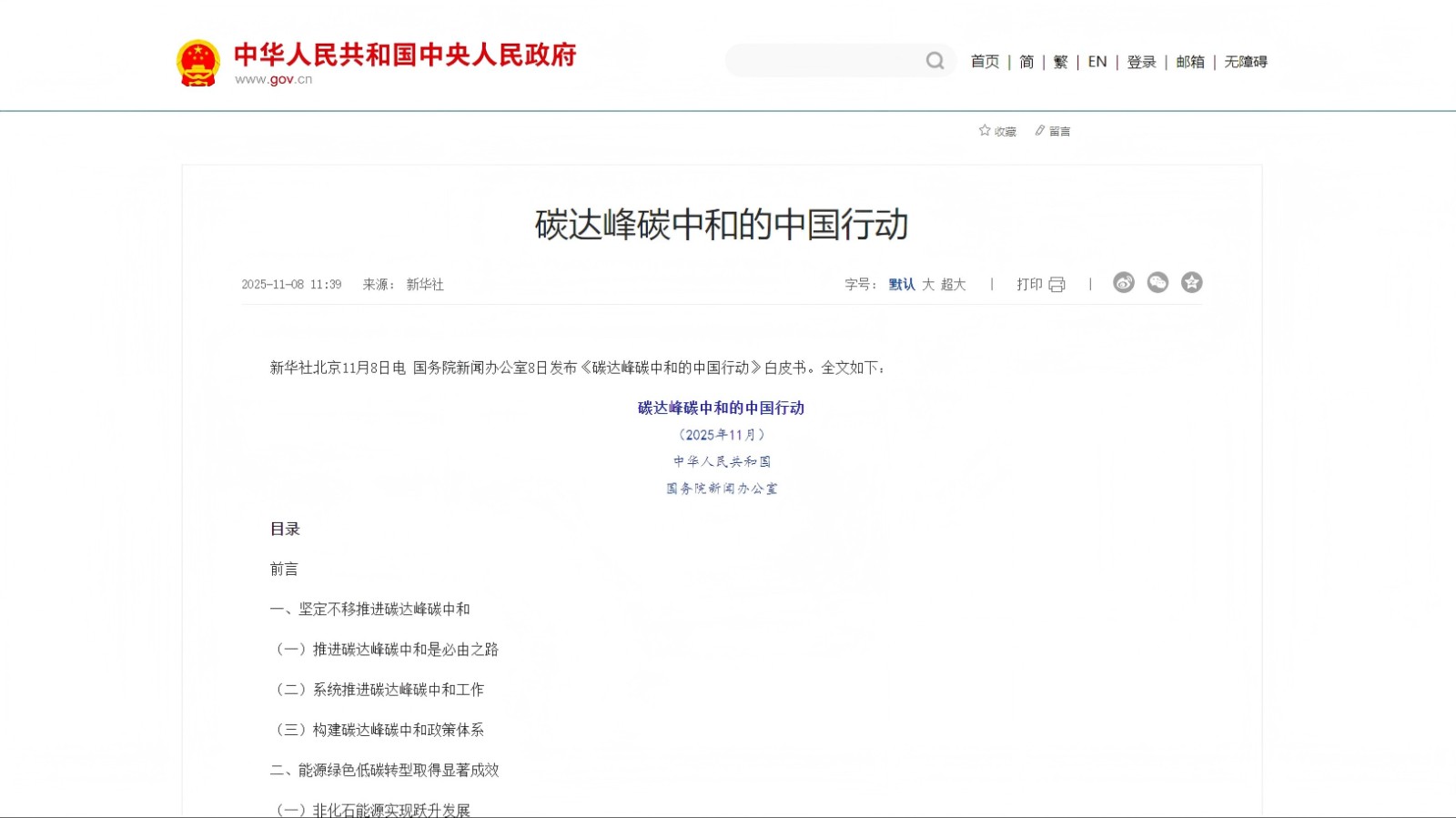Switch site language to EN

(1097, 62)
